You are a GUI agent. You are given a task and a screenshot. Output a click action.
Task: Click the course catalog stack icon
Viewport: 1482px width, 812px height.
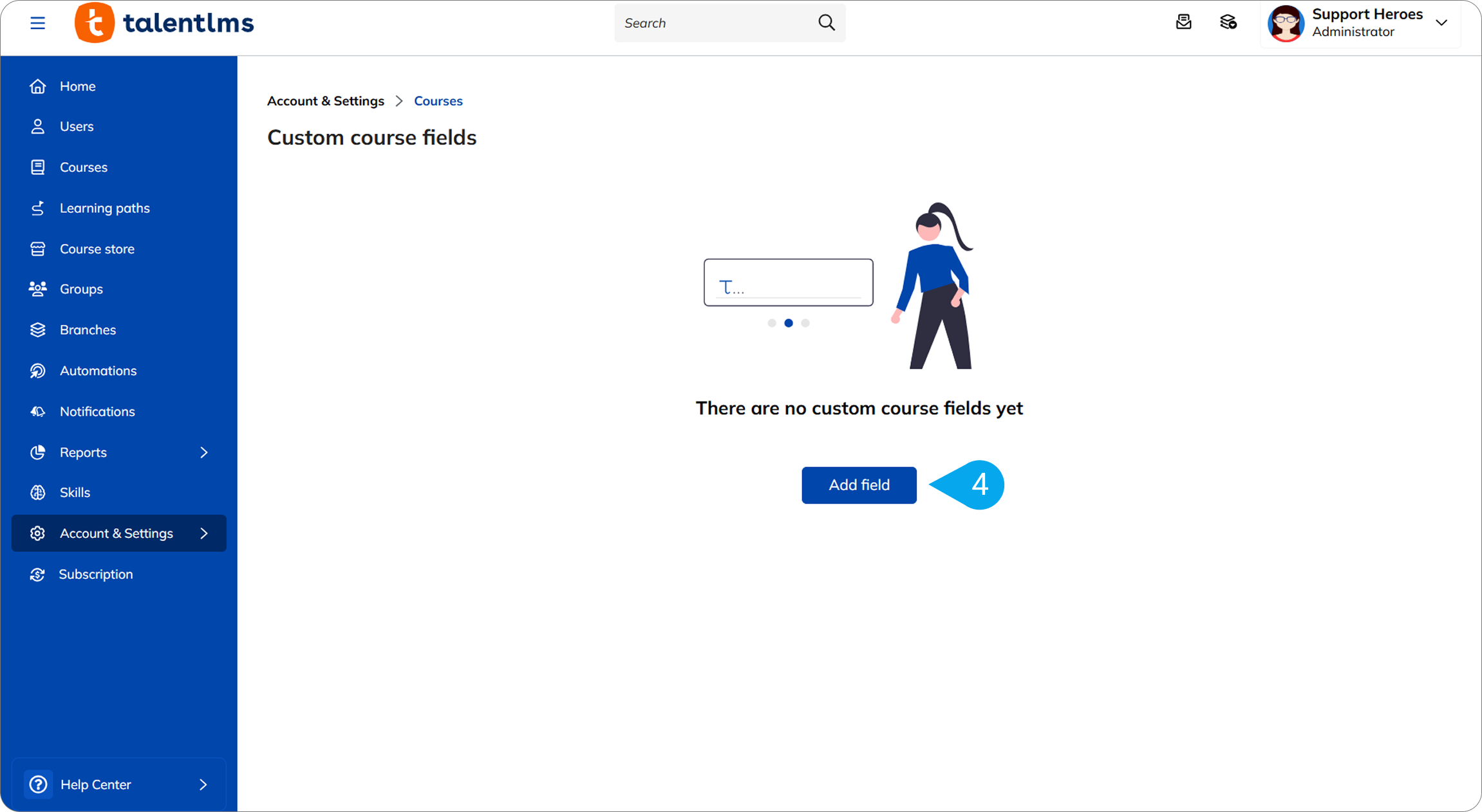[x=1228, y=22]
